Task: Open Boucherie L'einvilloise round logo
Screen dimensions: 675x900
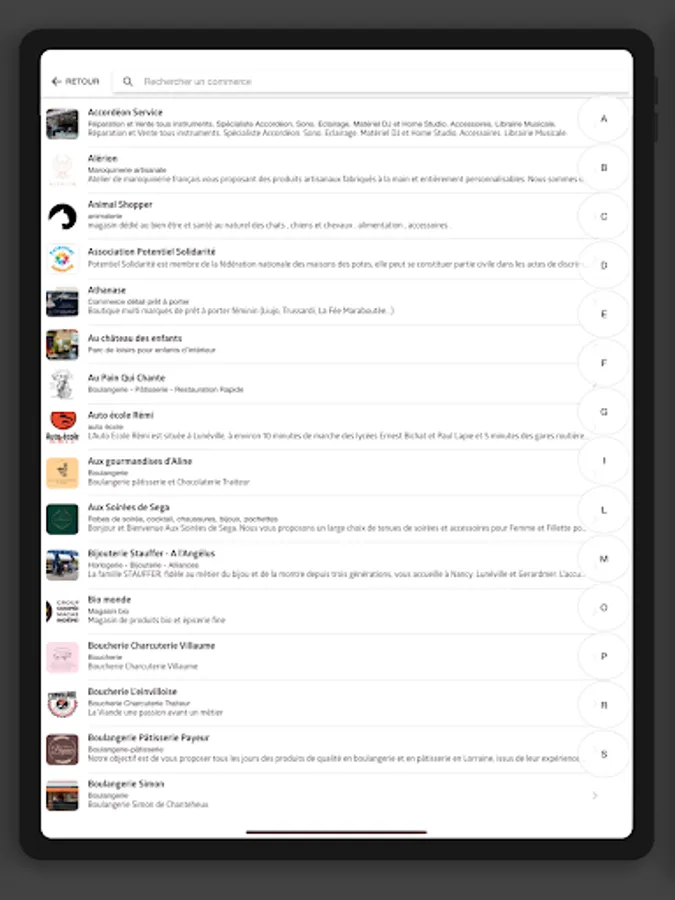Action: pyautogui.click(x=62, y=703)
